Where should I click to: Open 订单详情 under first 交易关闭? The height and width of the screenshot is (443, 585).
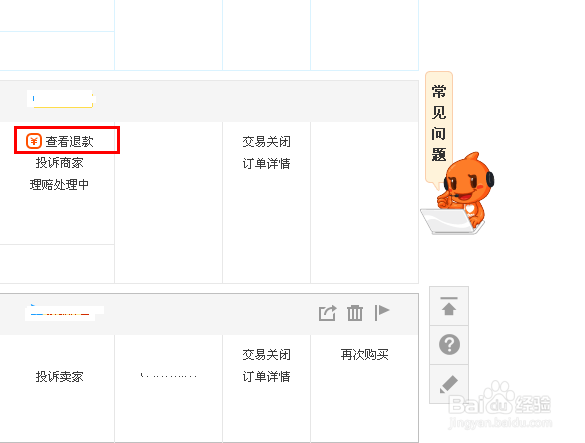pyautogui.click(x=266, y=163)
